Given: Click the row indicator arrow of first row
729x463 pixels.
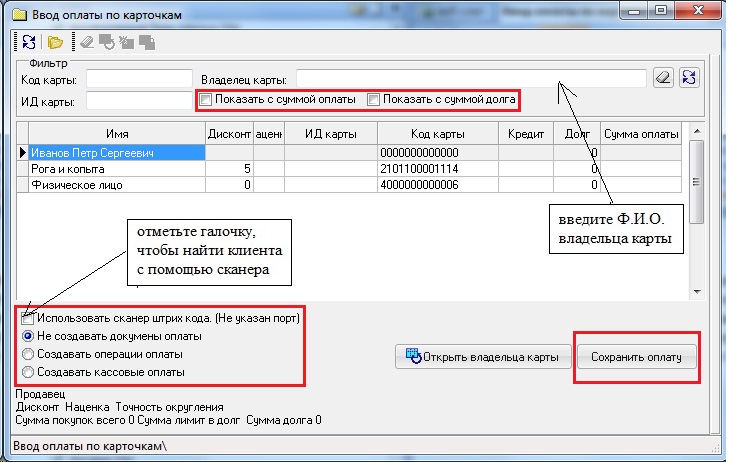Looking at the screenshot, I should point(22,152).
